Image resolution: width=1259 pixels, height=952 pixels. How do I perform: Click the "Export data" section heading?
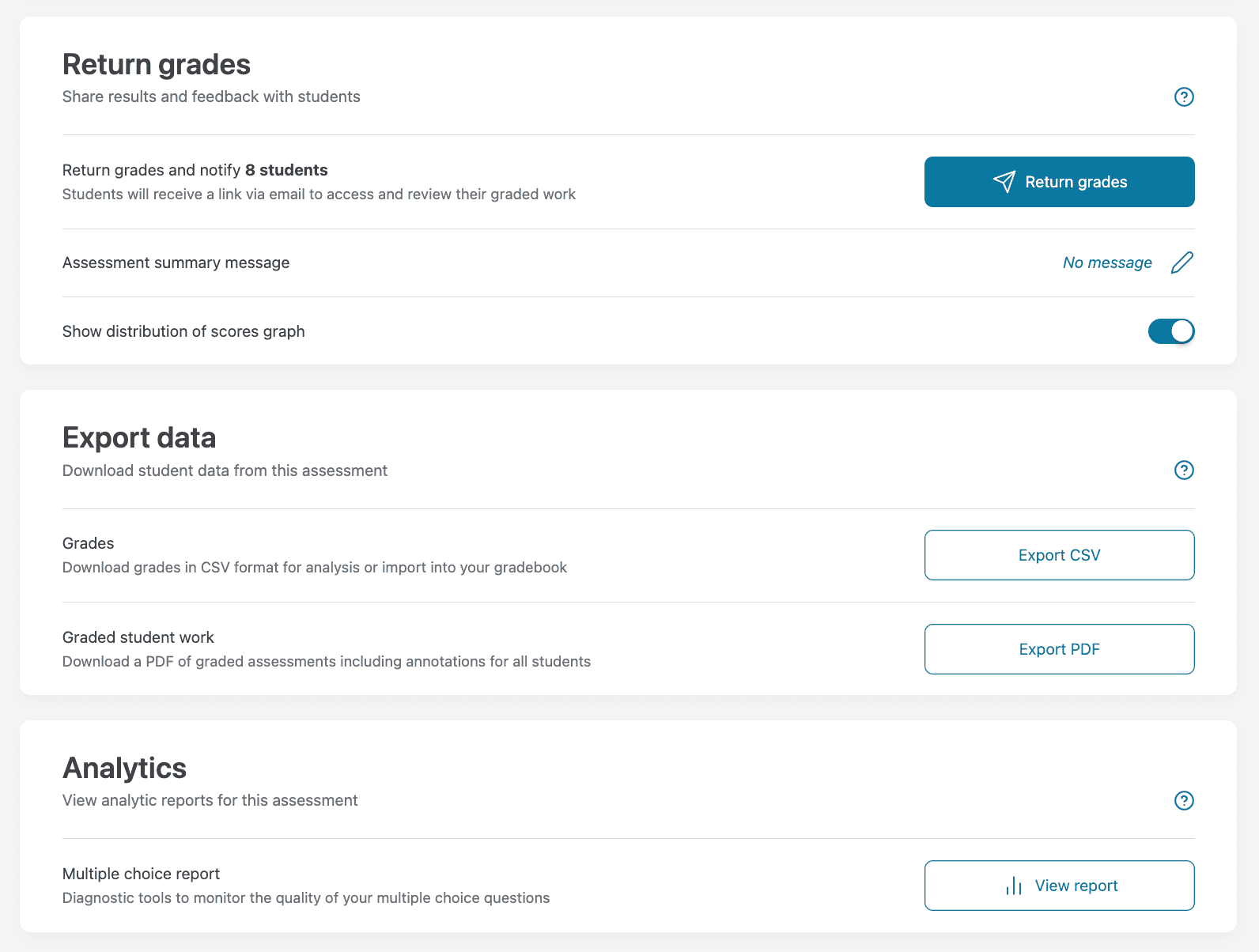(x=139, y=438)
